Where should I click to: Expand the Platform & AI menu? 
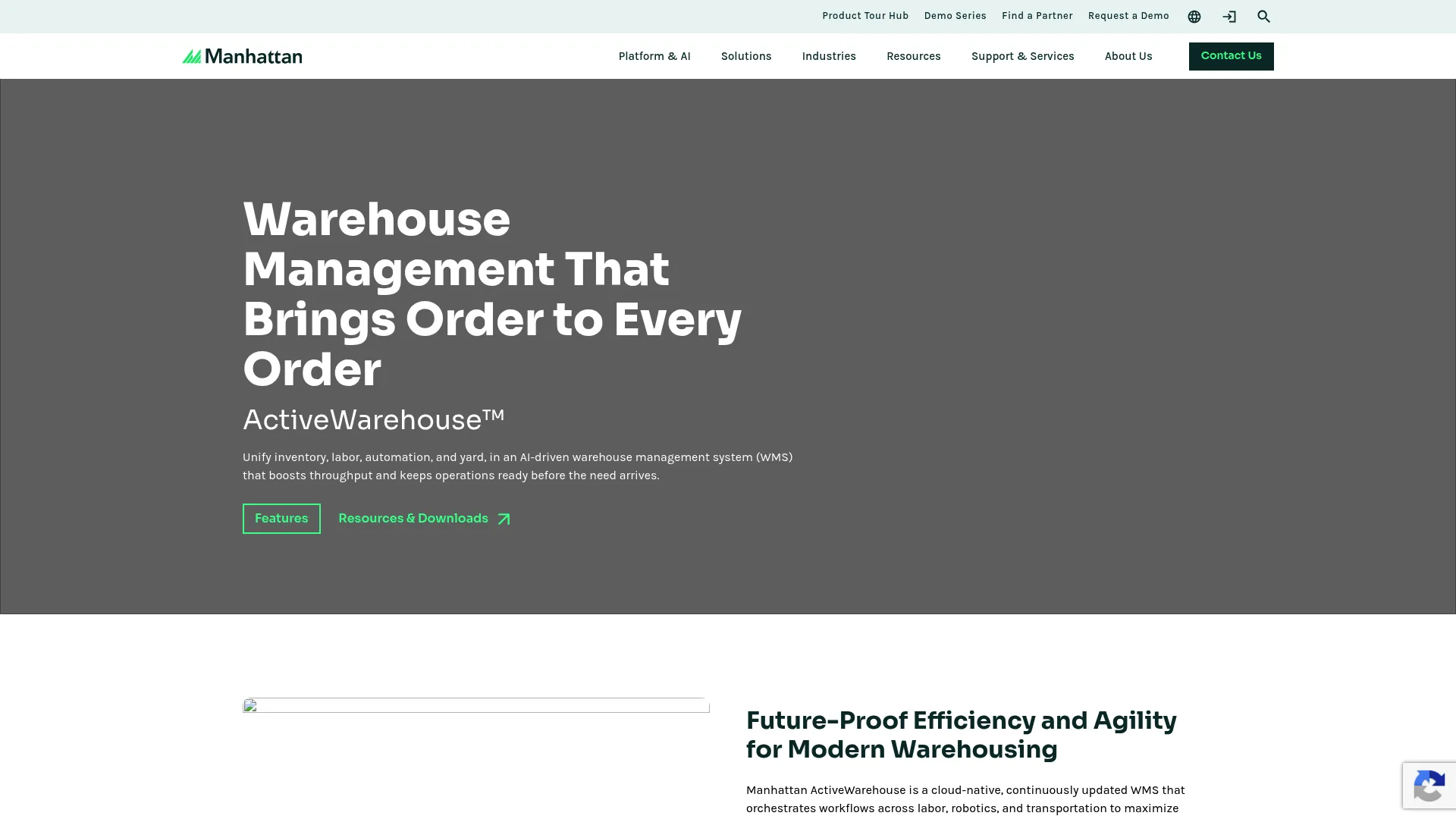pyautogui.click(x=654, y=56)
